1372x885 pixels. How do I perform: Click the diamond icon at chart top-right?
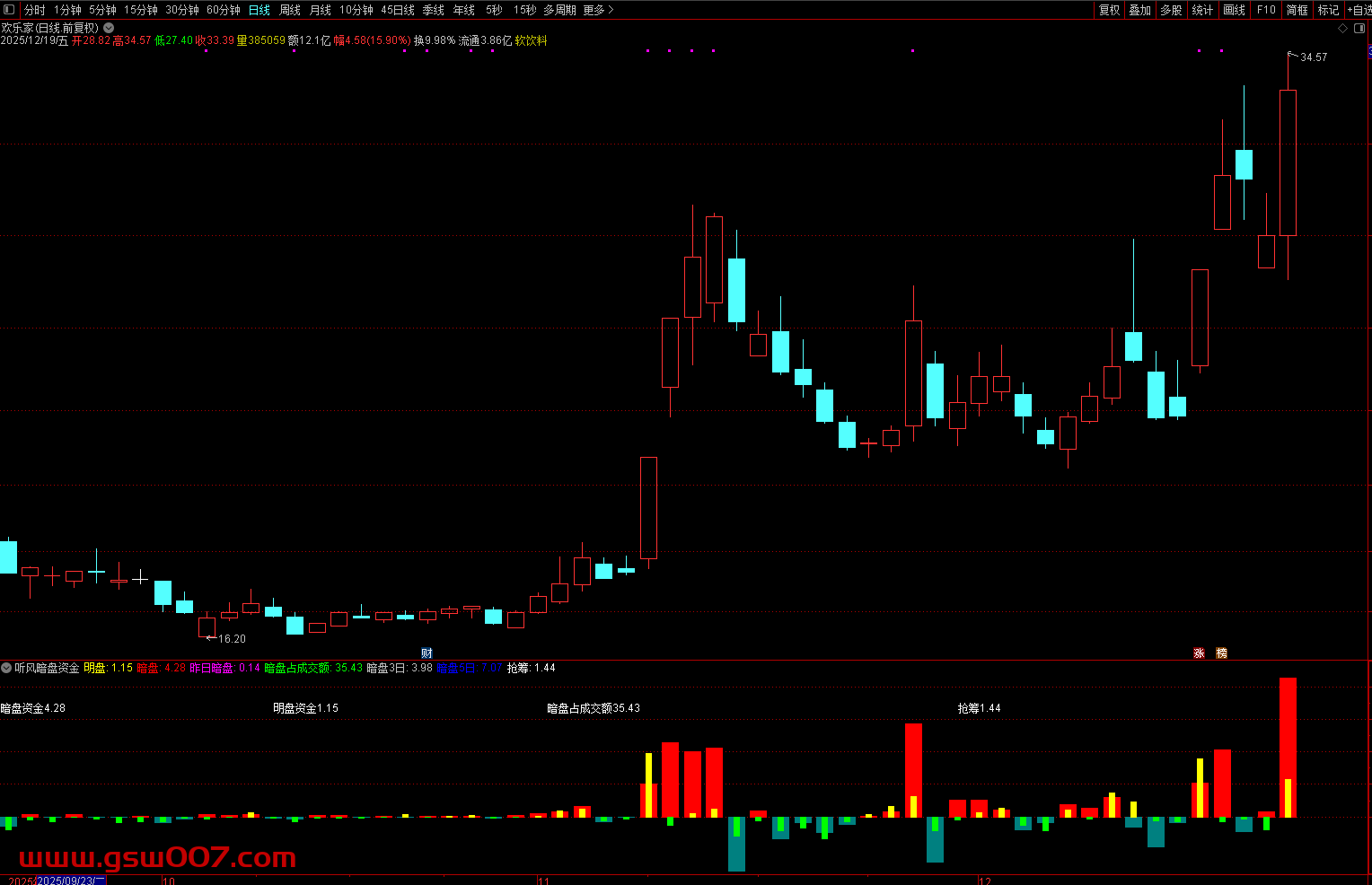1343,28
